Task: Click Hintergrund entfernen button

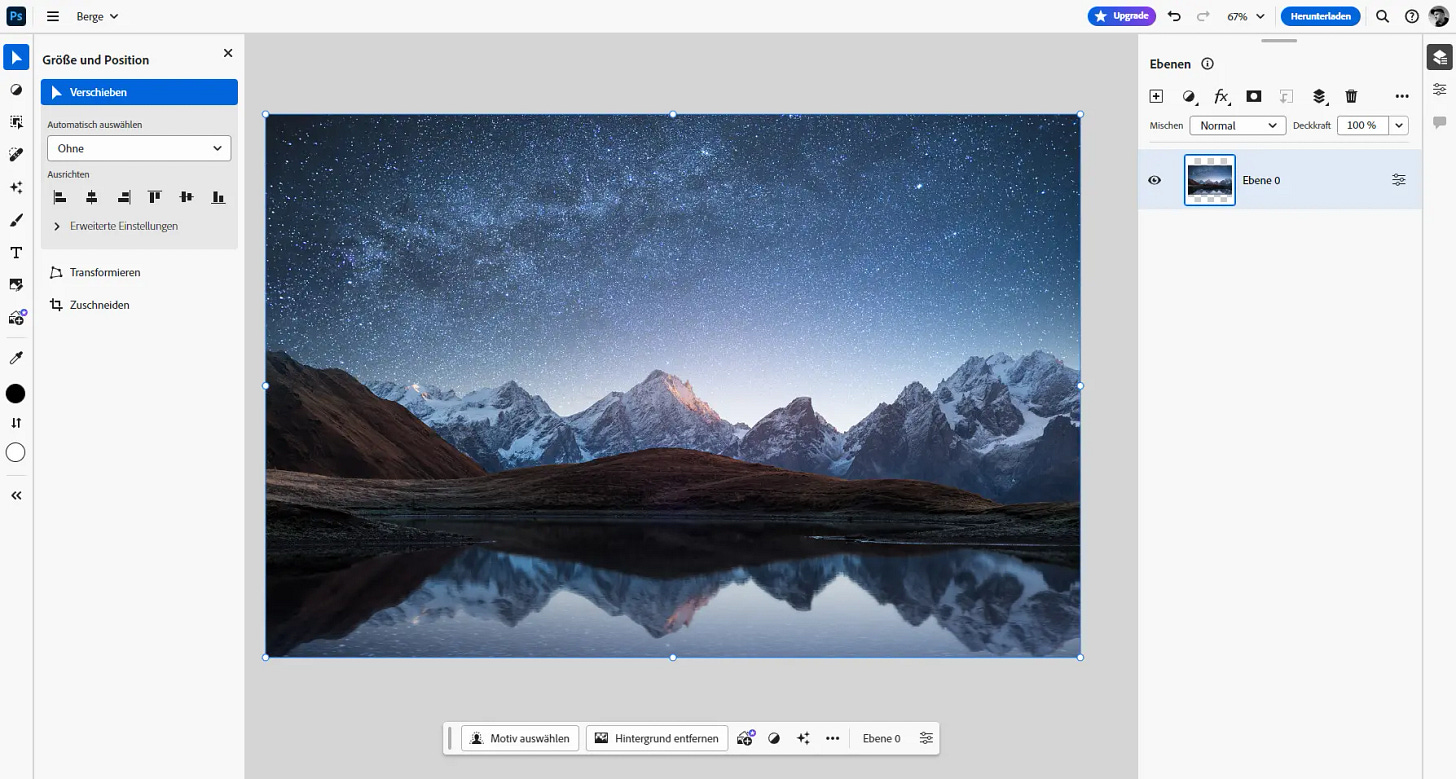Action: click(x=657, y=738)
